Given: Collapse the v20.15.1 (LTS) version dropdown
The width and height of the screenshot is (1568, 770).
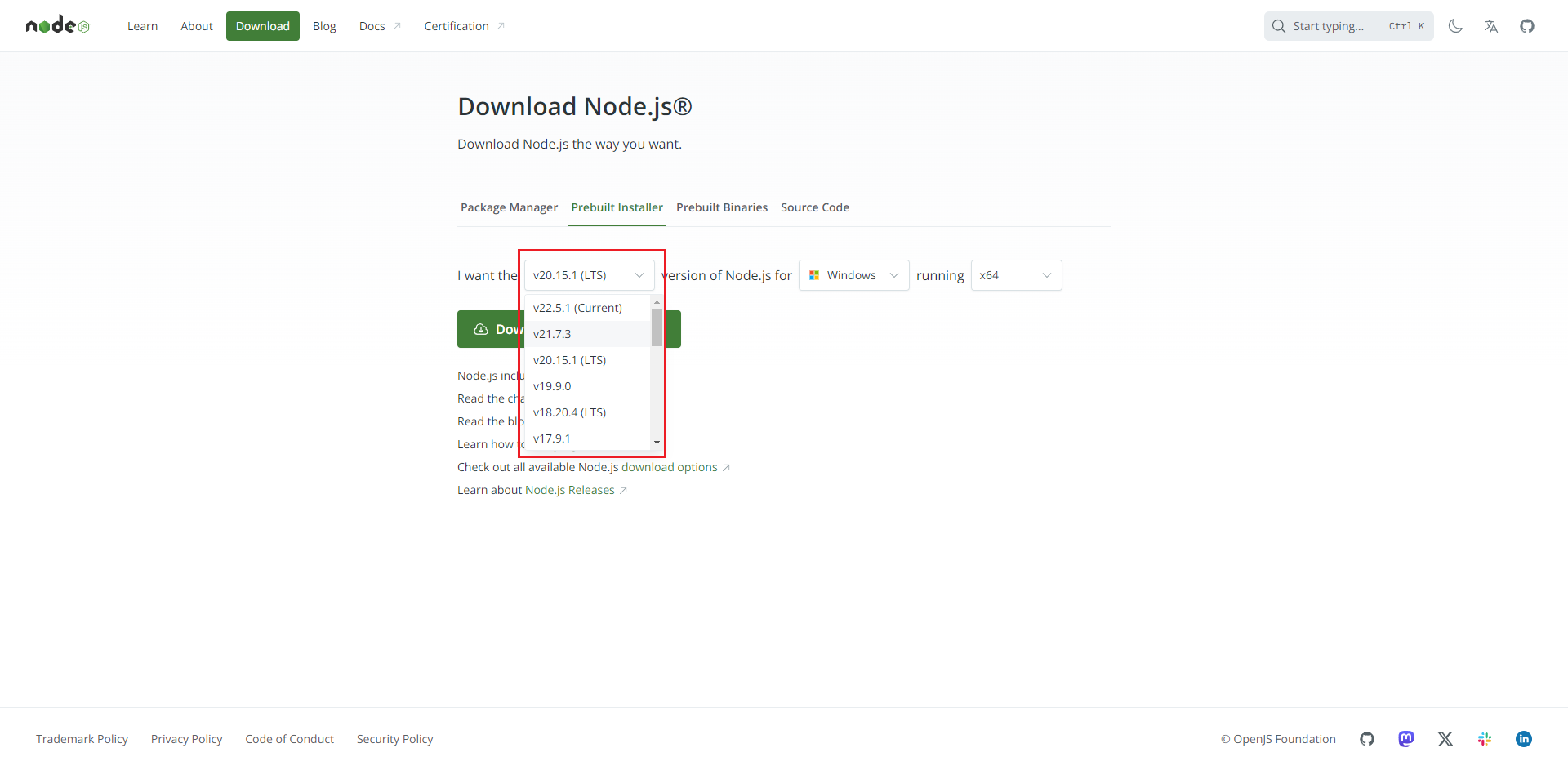Looking at the screenshot, I should pyautogui.click(x=589, y=275).
